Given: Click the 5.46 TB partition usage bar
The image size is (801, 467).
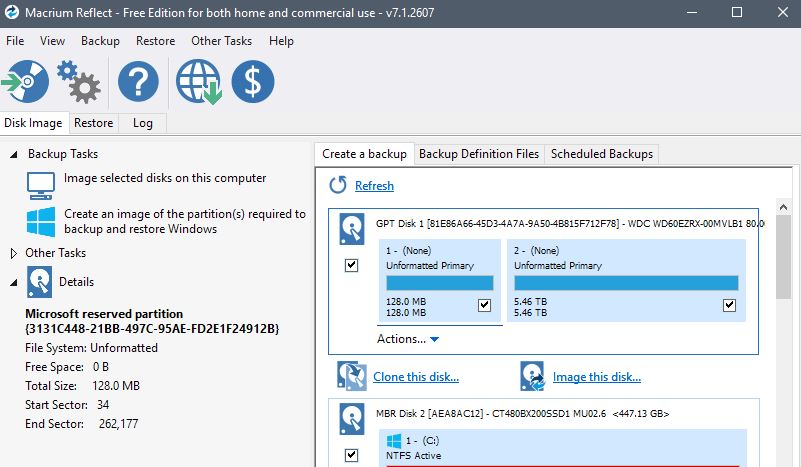Looking at the screenshot, I should tap(626, 283).
